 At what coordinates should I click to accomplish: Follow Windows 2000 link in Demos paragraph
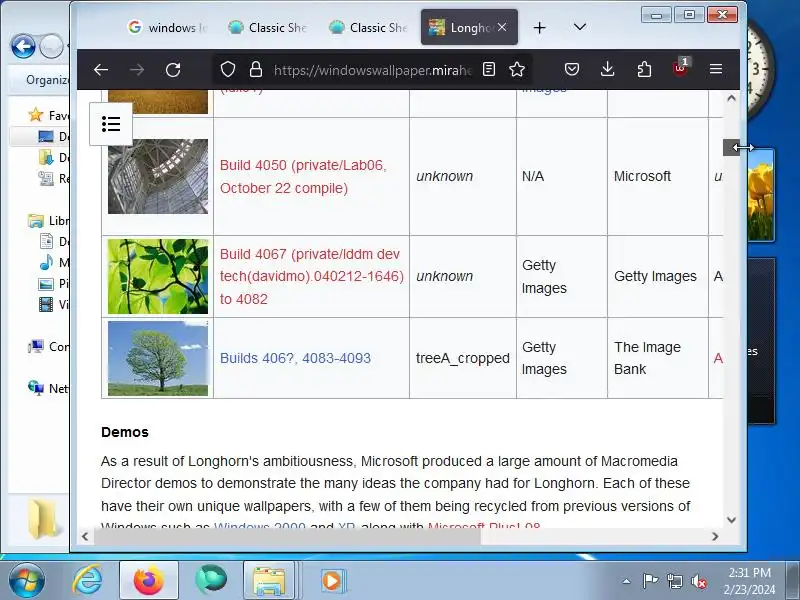(x=260, y=526)
